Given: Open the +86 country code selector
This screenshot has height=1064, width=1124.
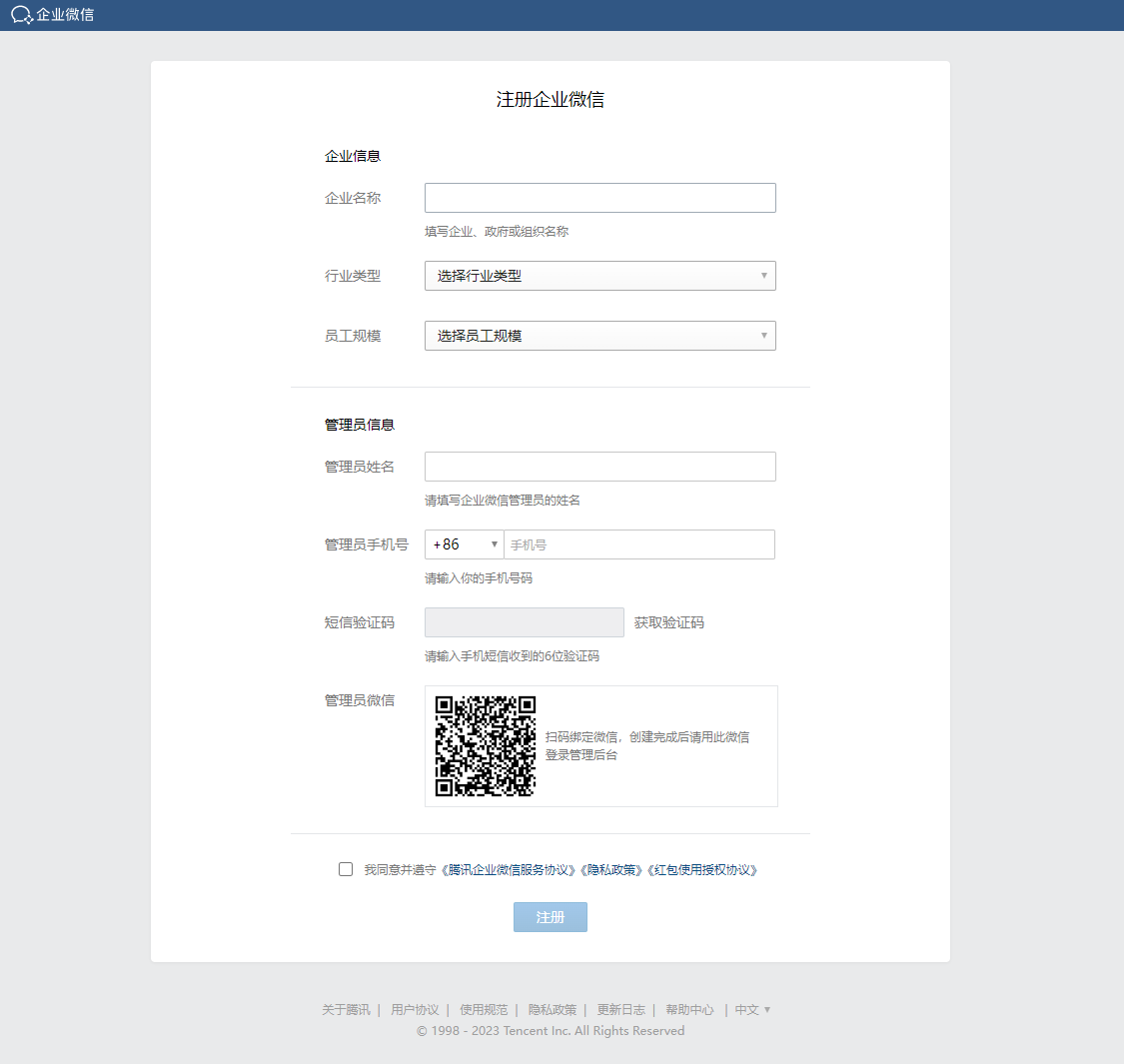Looking at the screenshot, I should [x=465, y=544].
